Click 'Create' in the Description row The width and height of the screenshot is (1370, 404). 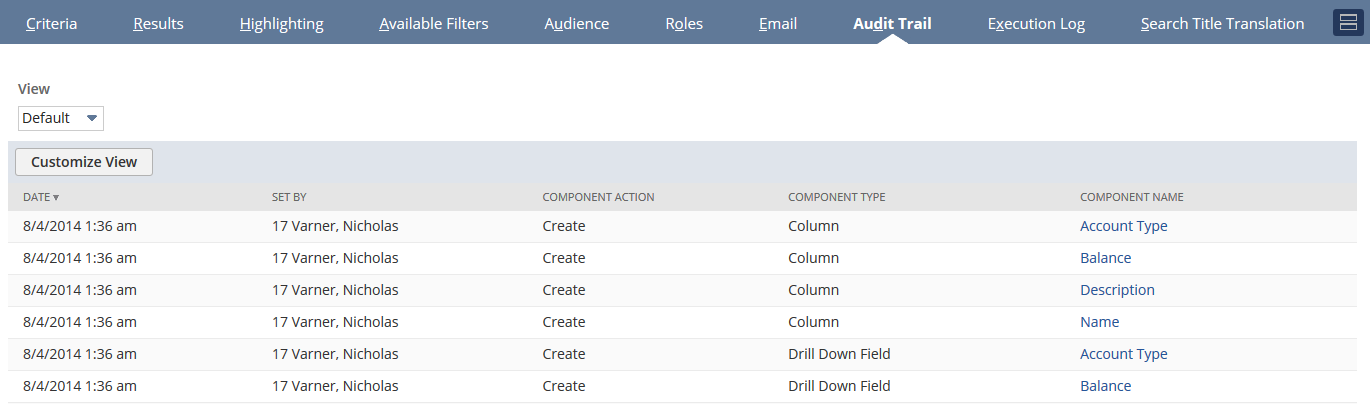click(564, 290)
